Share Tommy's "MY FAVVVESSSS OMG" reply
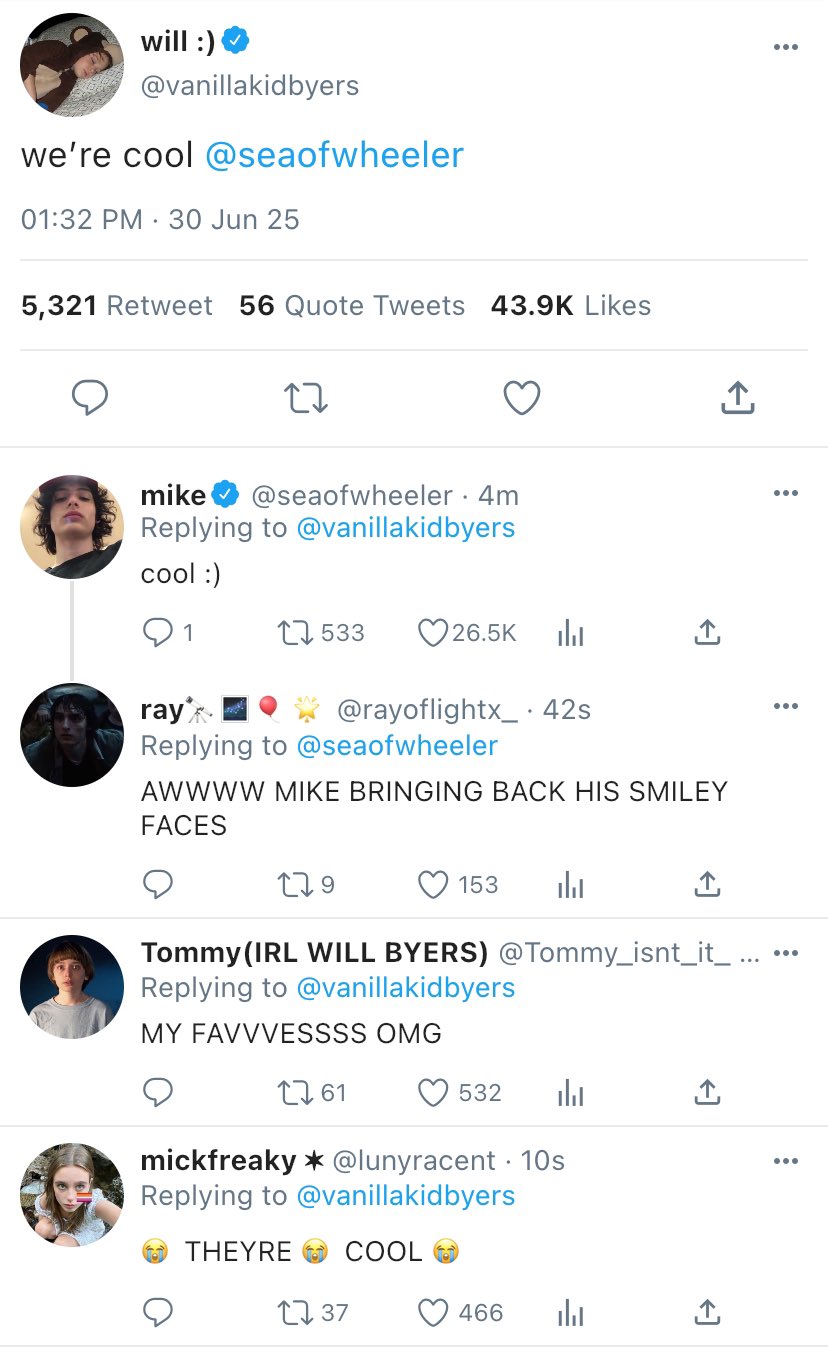Image resolution: width=828 pixels, height=1353 pixels. pos(707,1093)
